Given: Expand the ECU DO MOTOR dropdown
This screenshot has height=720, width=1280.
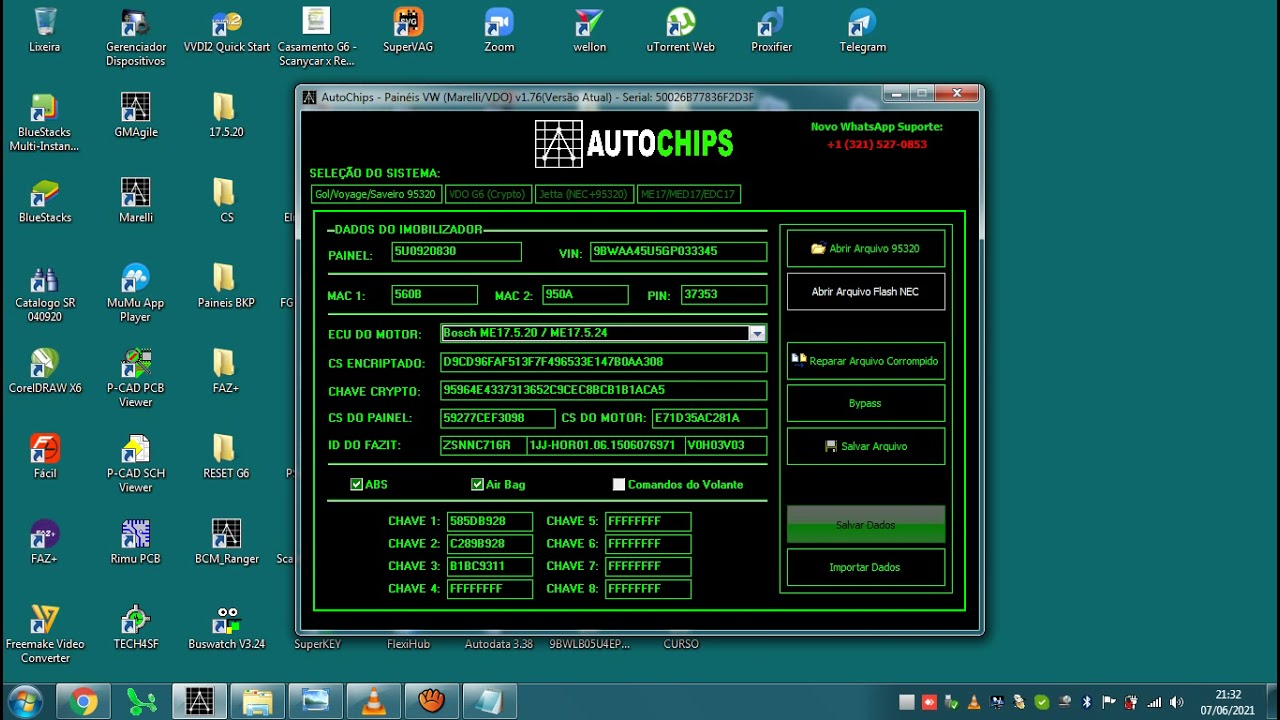Looking at the screenshot, I should 757,334.
